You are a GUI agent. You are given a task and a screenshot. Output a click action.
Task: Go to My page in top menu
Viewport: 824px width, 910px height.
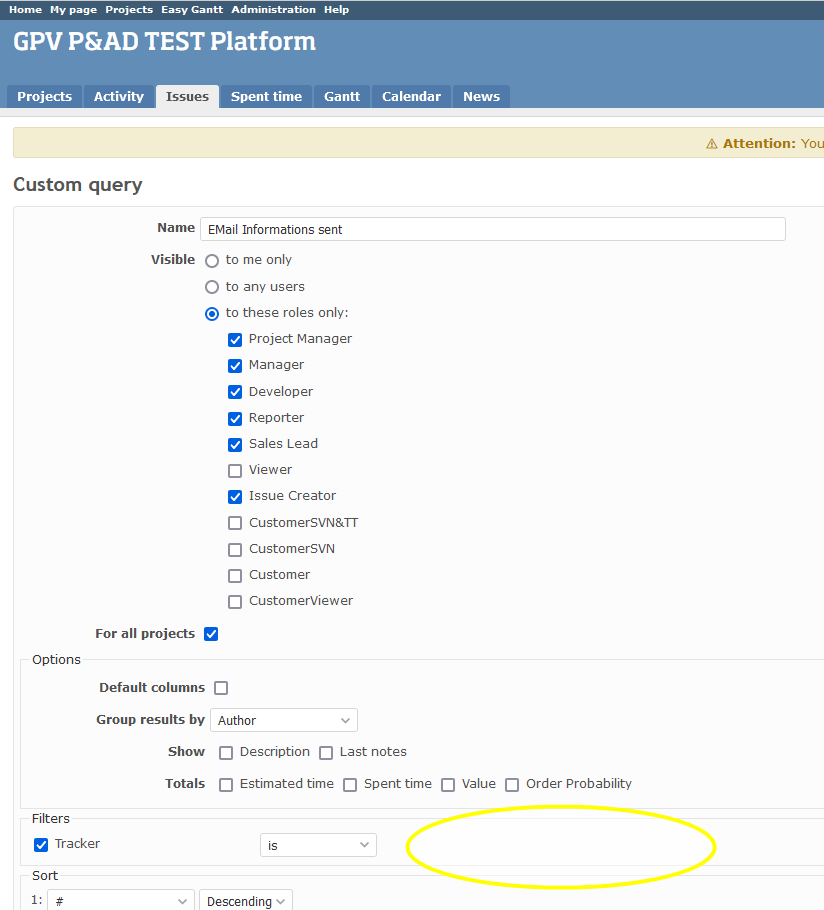tap(73, 9)
